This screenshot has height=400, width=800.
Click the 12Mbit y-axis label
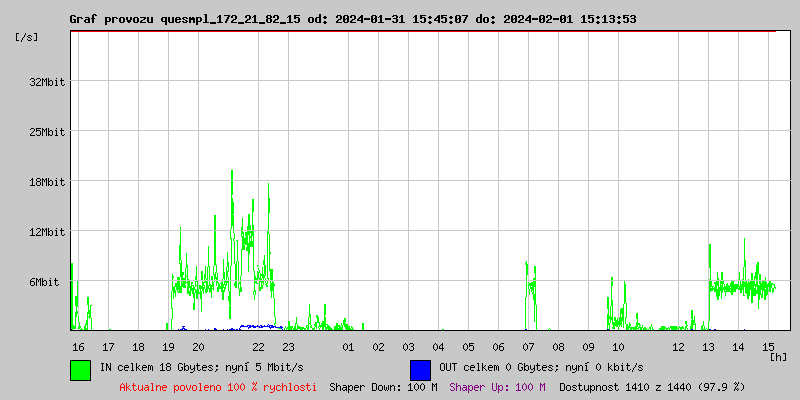pyautogui.click(x=47, y=232)
